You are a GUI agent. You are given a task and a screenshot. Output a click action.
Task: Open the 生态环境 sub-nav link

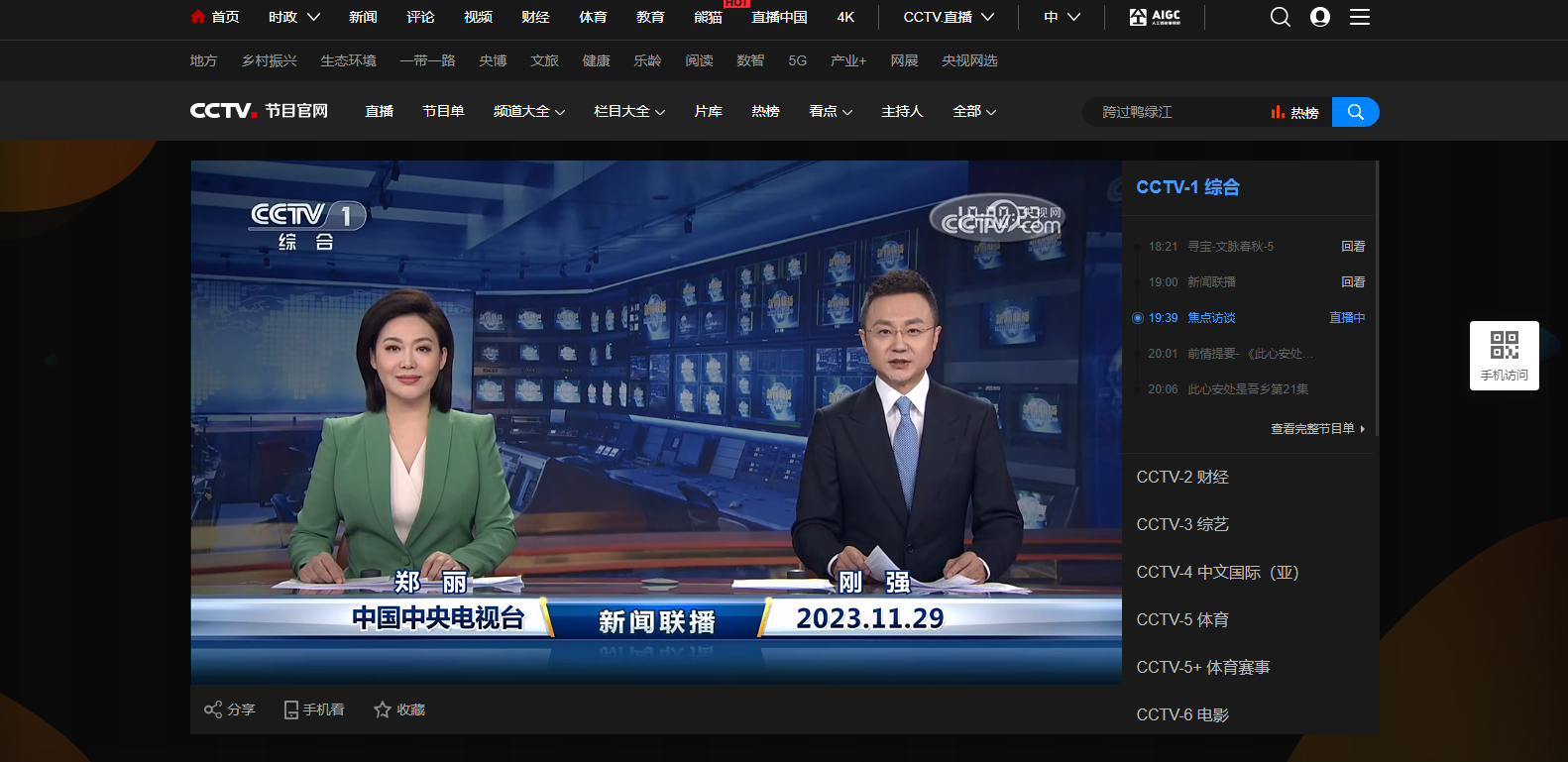(x=348, y=60)
